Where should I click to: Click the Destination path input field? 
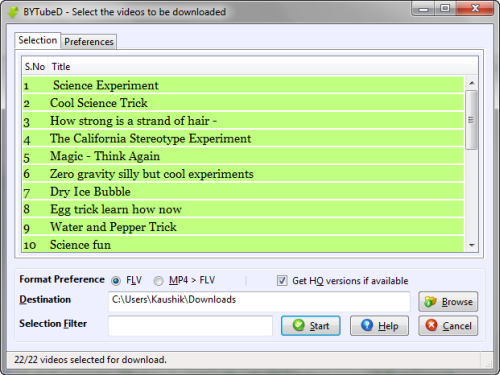pos(259,301)
